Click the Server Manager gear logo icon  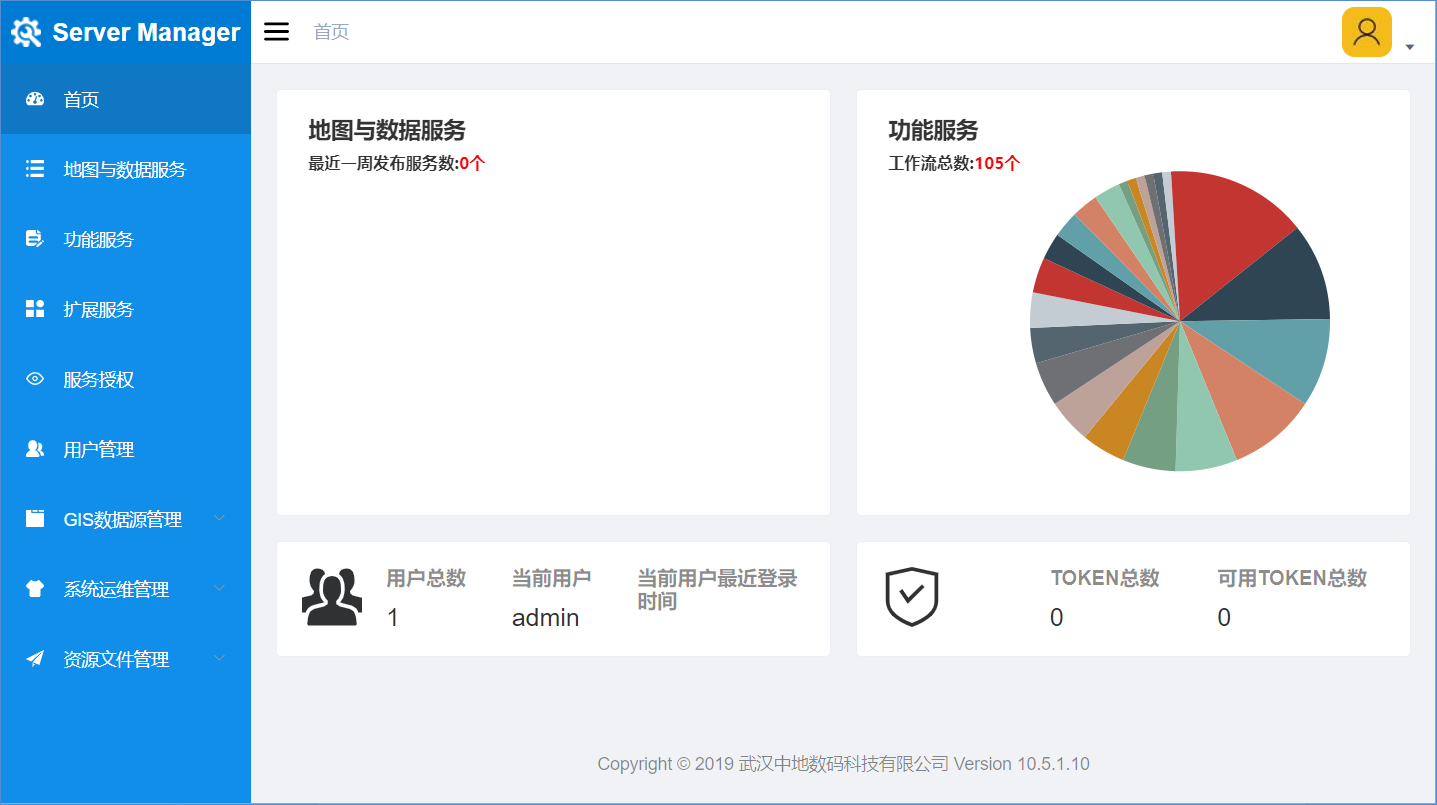pyautogui.click(x=26, y=32)
